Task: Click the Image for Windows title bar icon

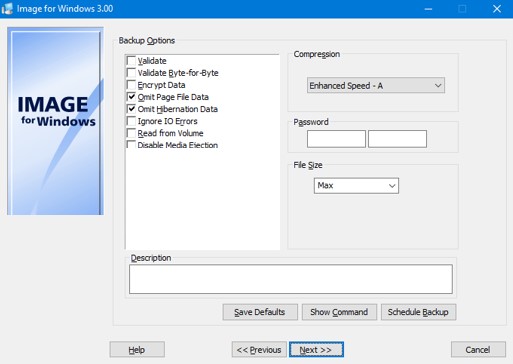Action: click(x=7, y=9)
